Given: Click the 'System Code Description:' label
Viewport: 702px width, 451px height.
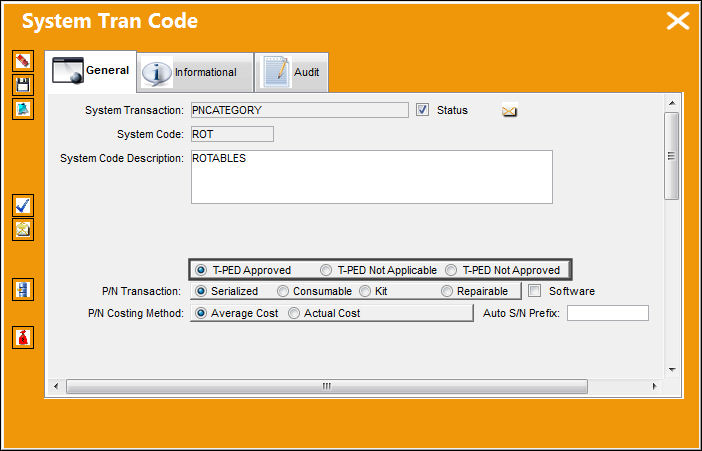Looking at the screenshot, I should [x=122, y=158].
